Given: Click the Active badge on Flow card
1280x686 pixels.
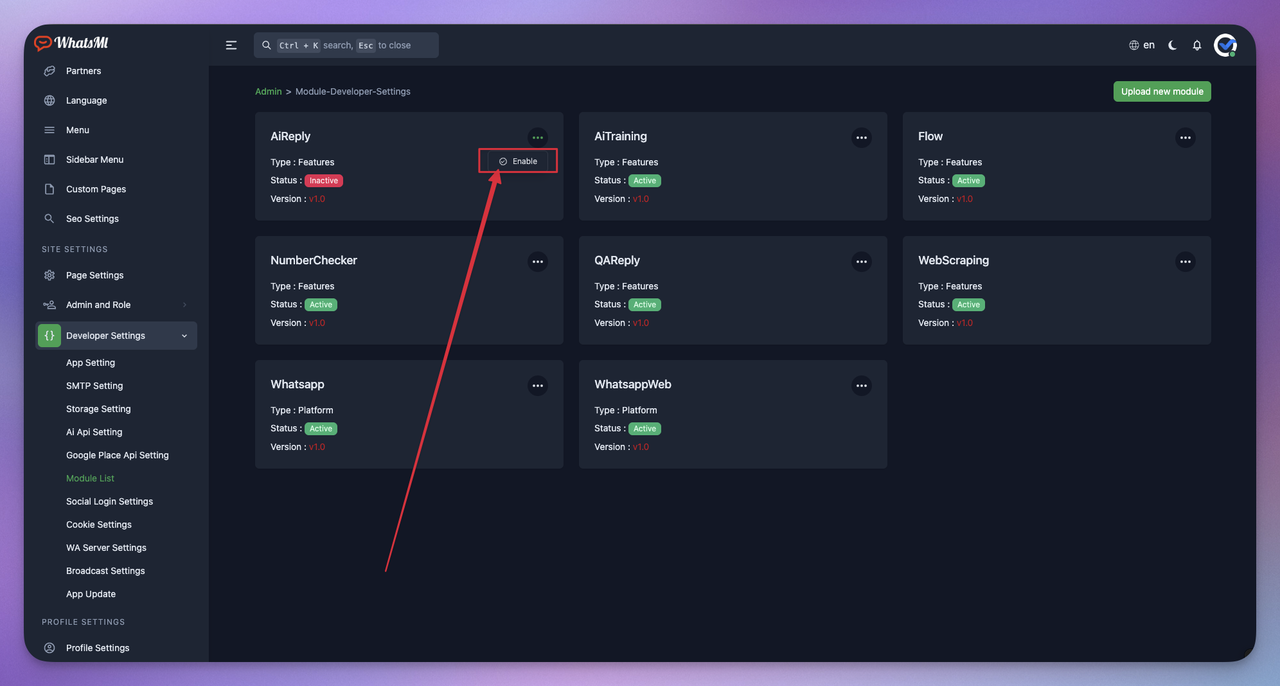Looking at the screenshot, I should click(968, 181).
